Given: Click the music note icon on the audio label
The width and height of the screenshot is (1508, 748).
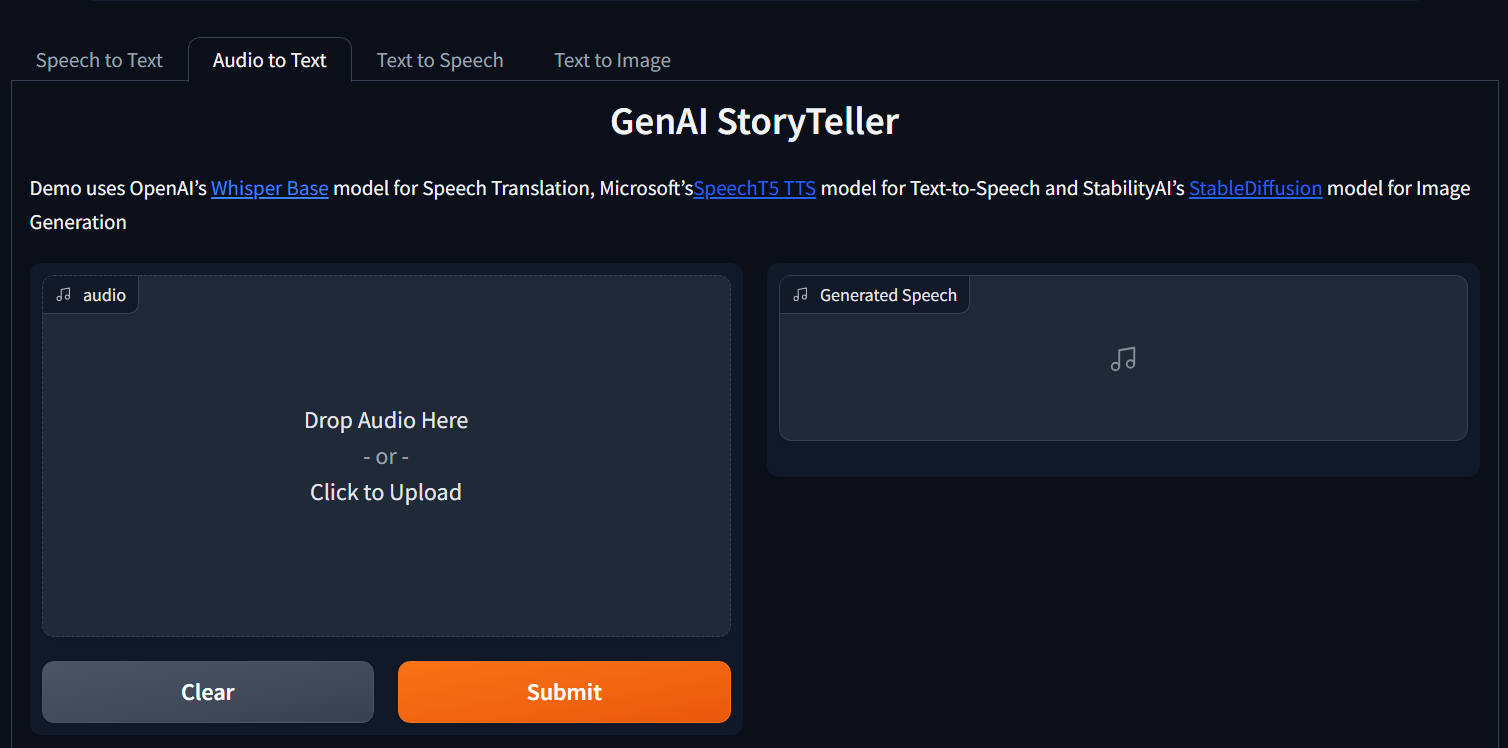Looking at the screenshot, I should coord(63,294).
